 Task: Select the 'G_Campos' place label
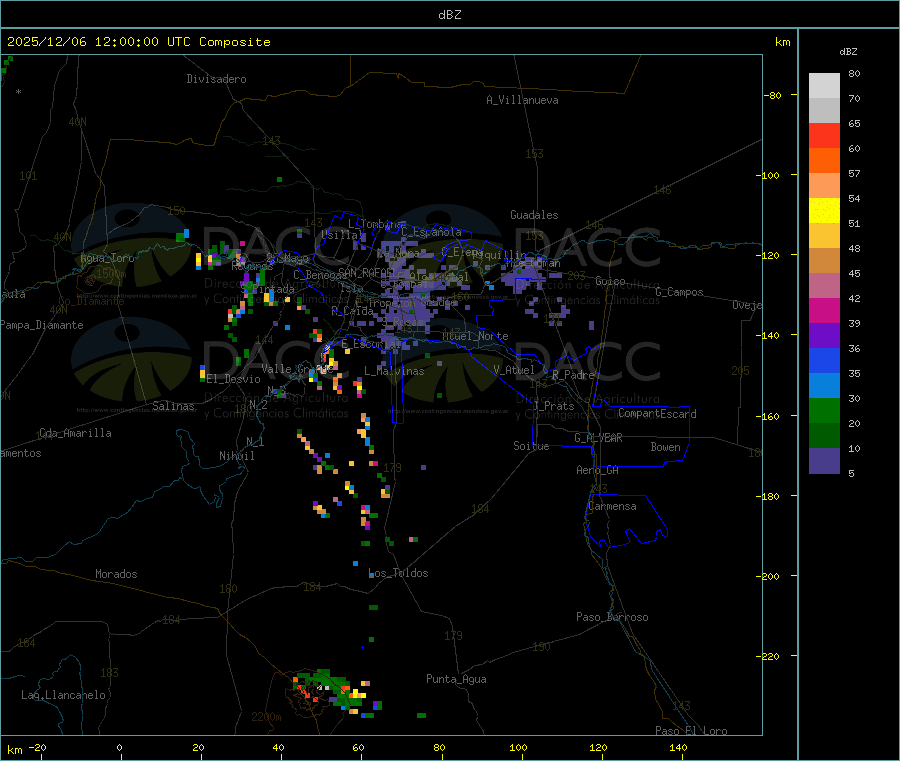[x=680, y=292]
